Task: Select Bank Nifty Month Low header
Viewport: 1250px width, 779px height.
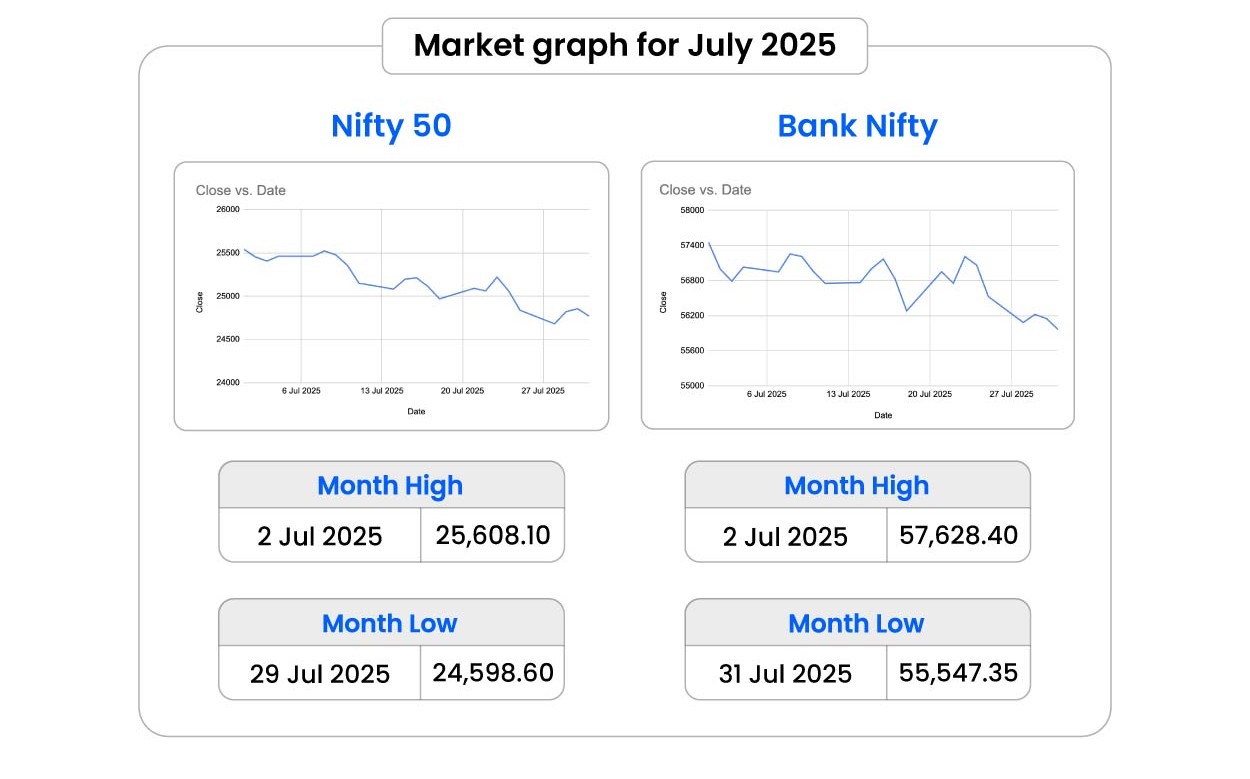Action: (x=857, y=624)
